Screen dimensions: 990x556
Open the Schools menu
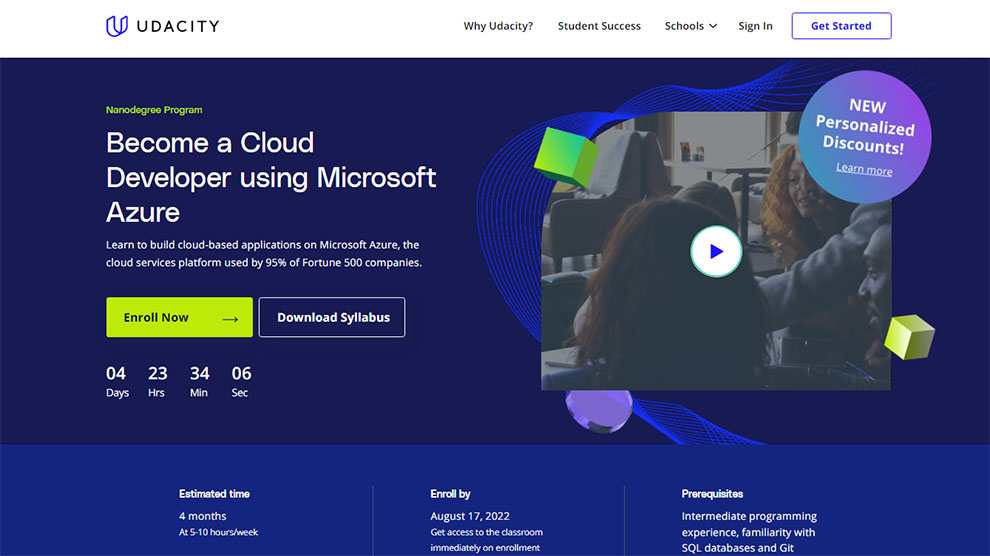coord(685,26)
